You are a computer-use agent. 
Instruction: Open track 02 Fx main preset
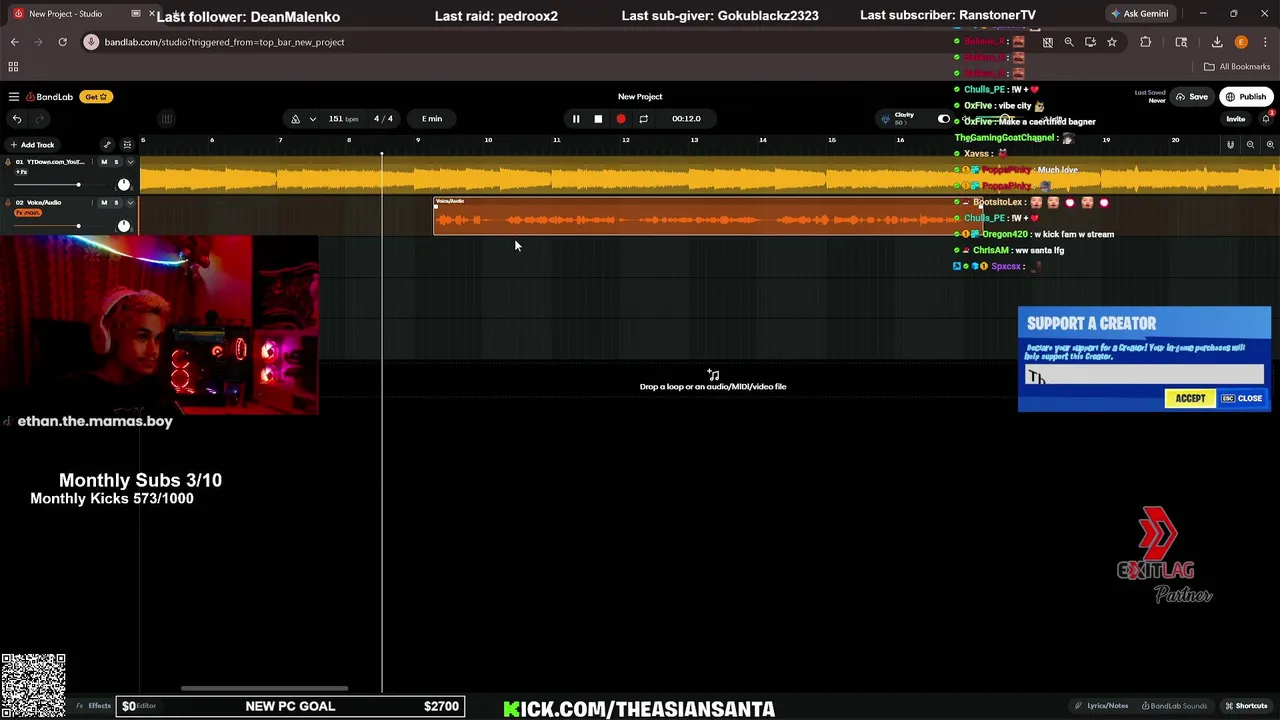pyautogui.click(x=28, y=213)
